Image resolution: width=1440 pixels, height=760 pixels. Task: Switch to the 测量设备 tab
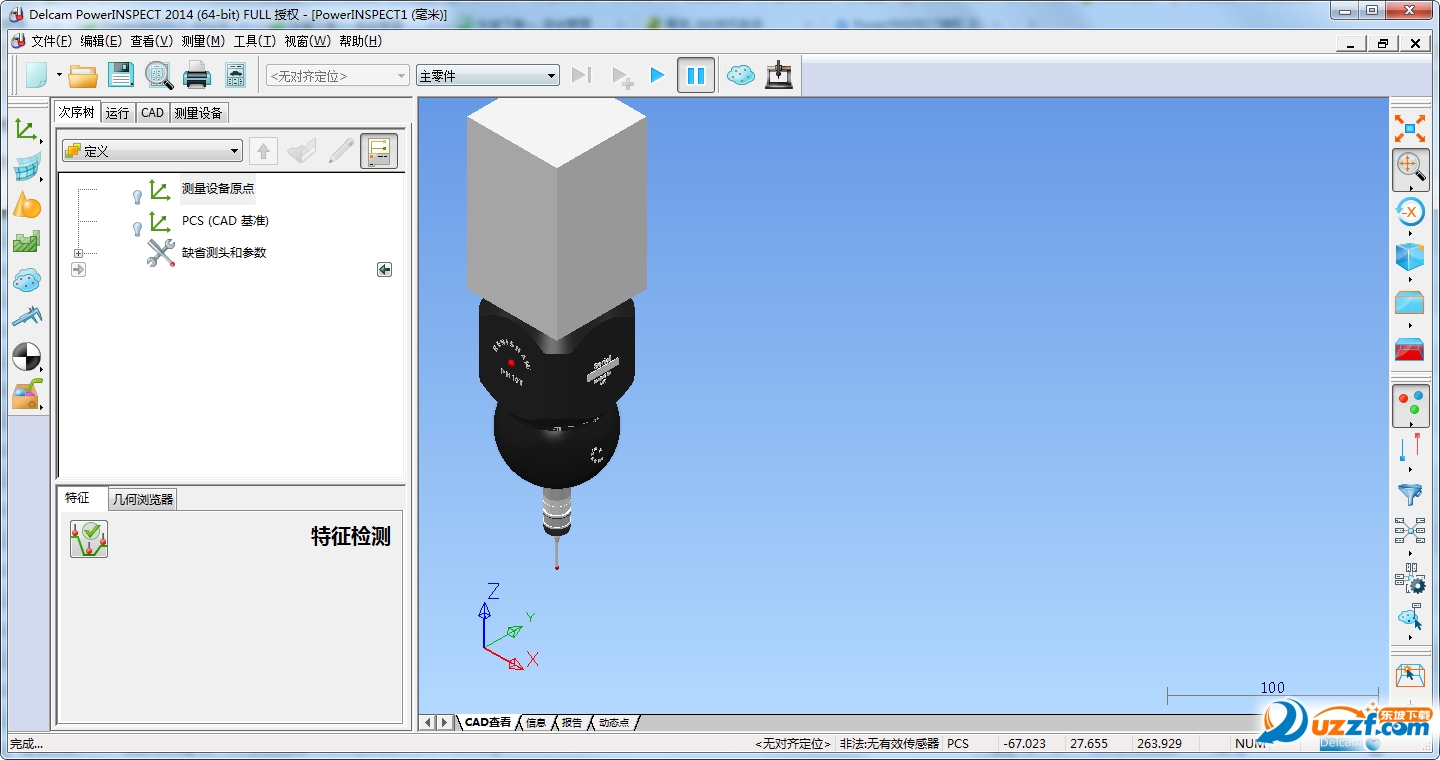click(199, 113)
